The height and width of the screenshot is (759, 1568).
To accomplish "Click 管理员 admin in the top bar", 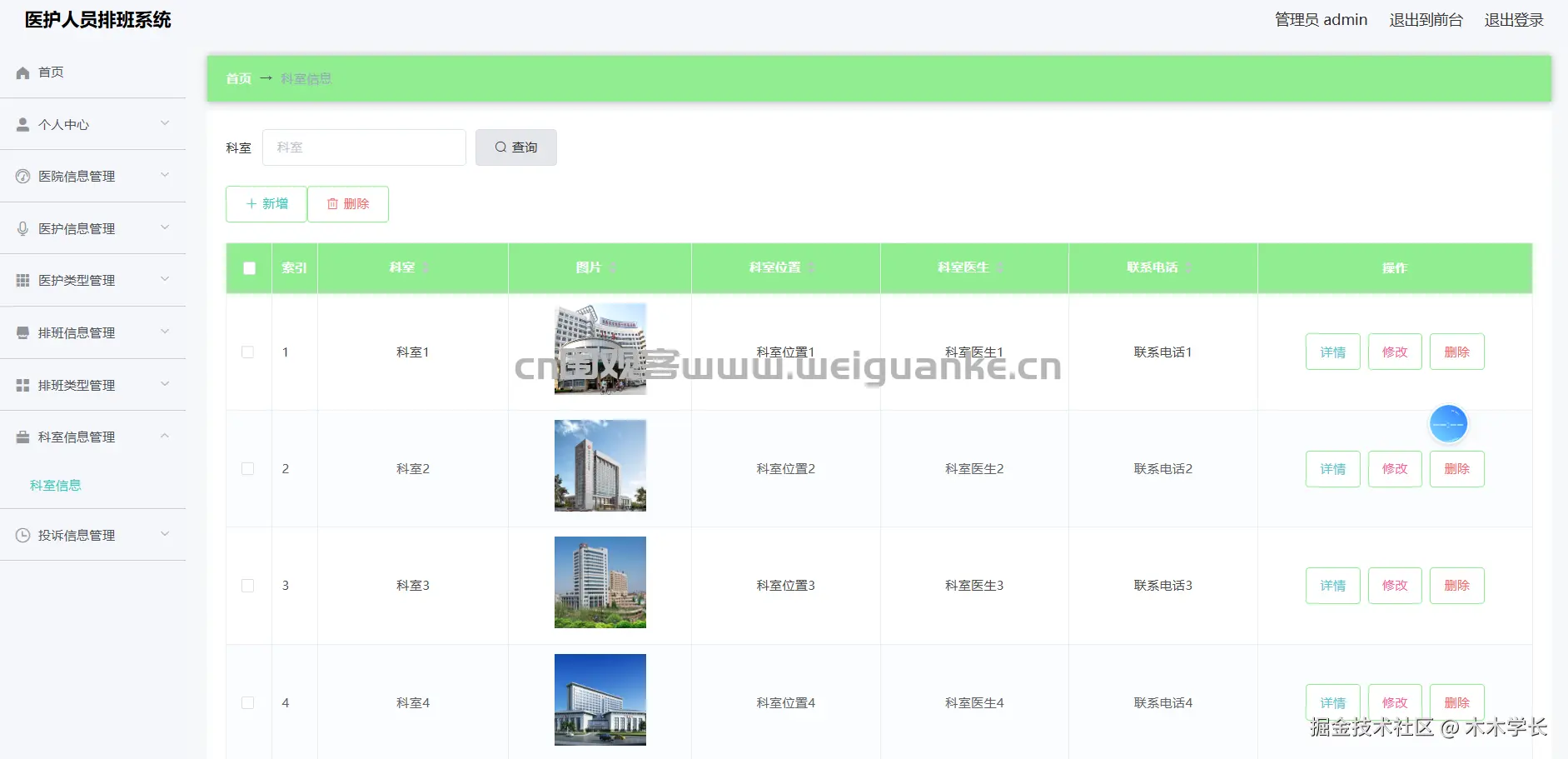I will [1321, 20].
